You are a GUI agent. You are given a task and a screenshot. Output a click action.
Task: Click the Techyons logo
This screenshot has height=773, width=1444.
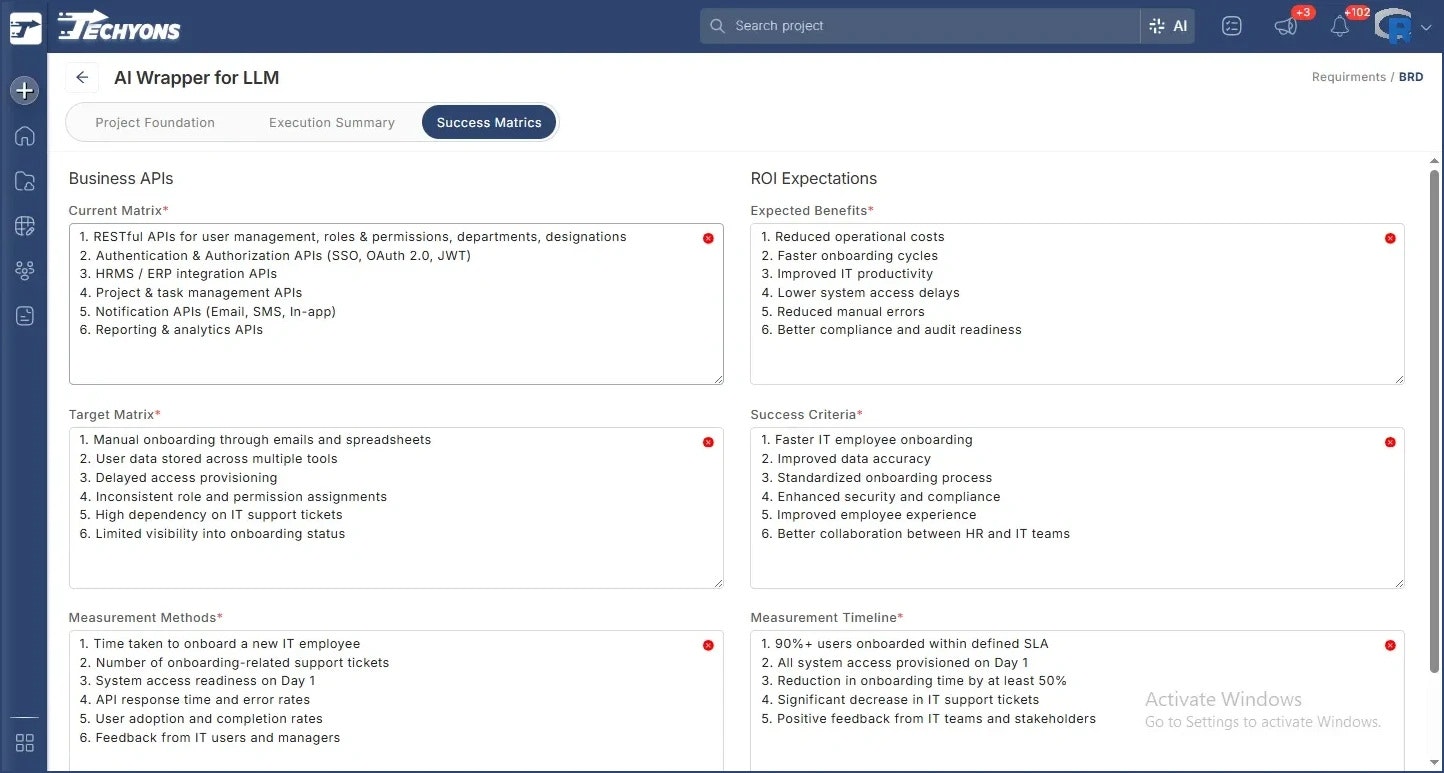pyautogui.click(x=117, y=26)
